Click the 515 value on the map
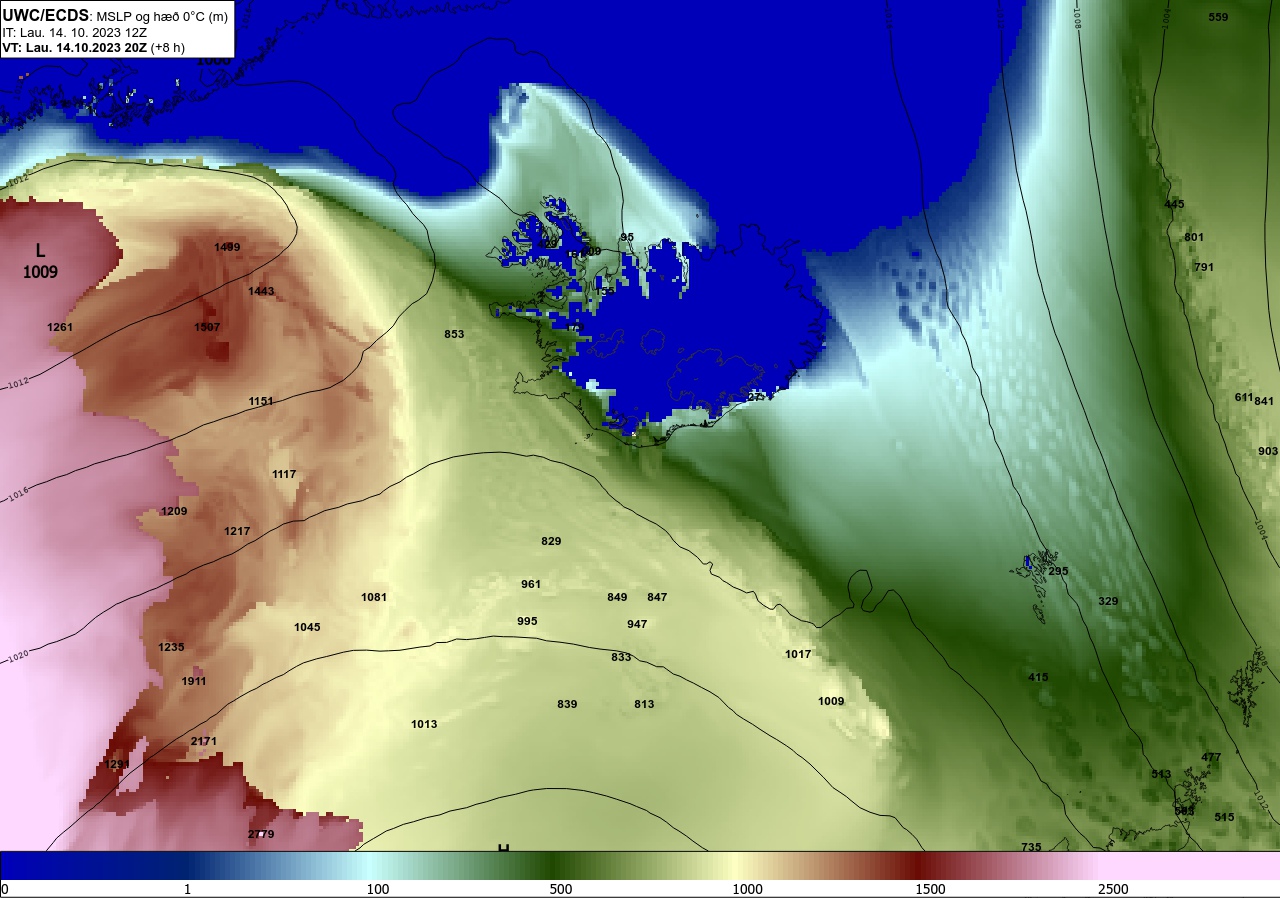1280x898 pixels. [x=1224, y=817]
